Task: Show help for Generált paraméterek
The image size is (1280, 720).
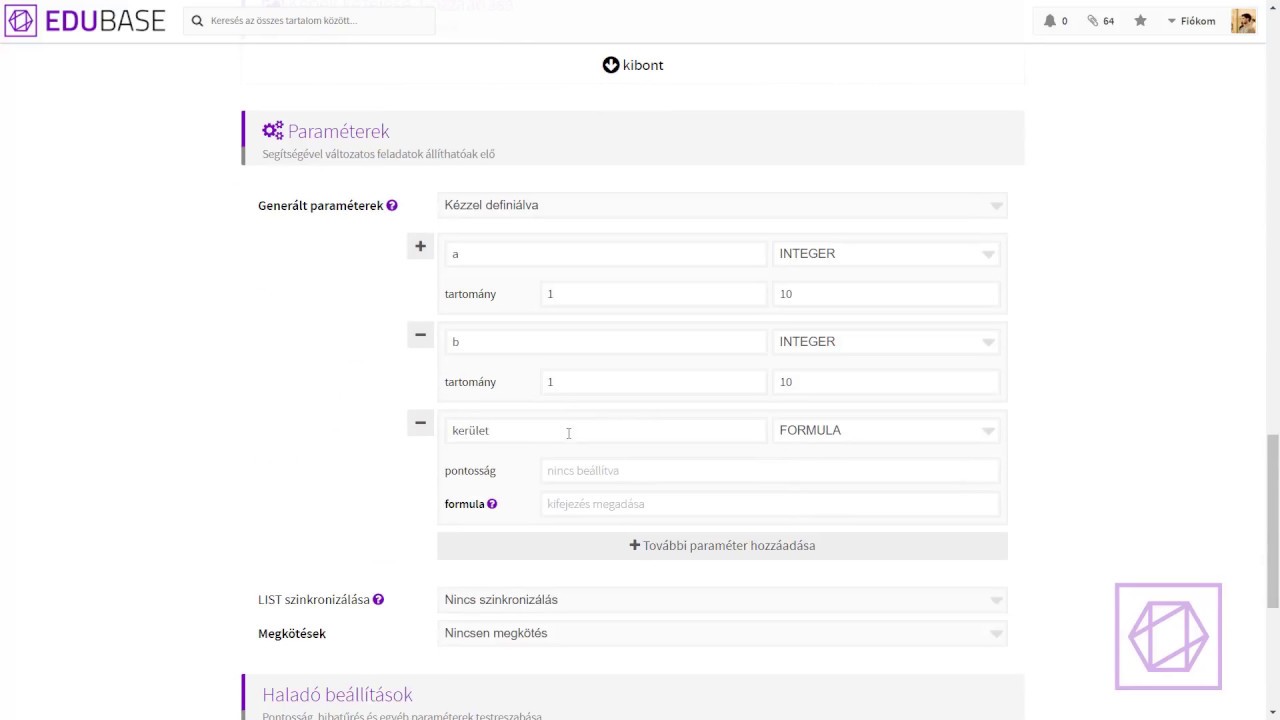Action: tap(392, 206)
